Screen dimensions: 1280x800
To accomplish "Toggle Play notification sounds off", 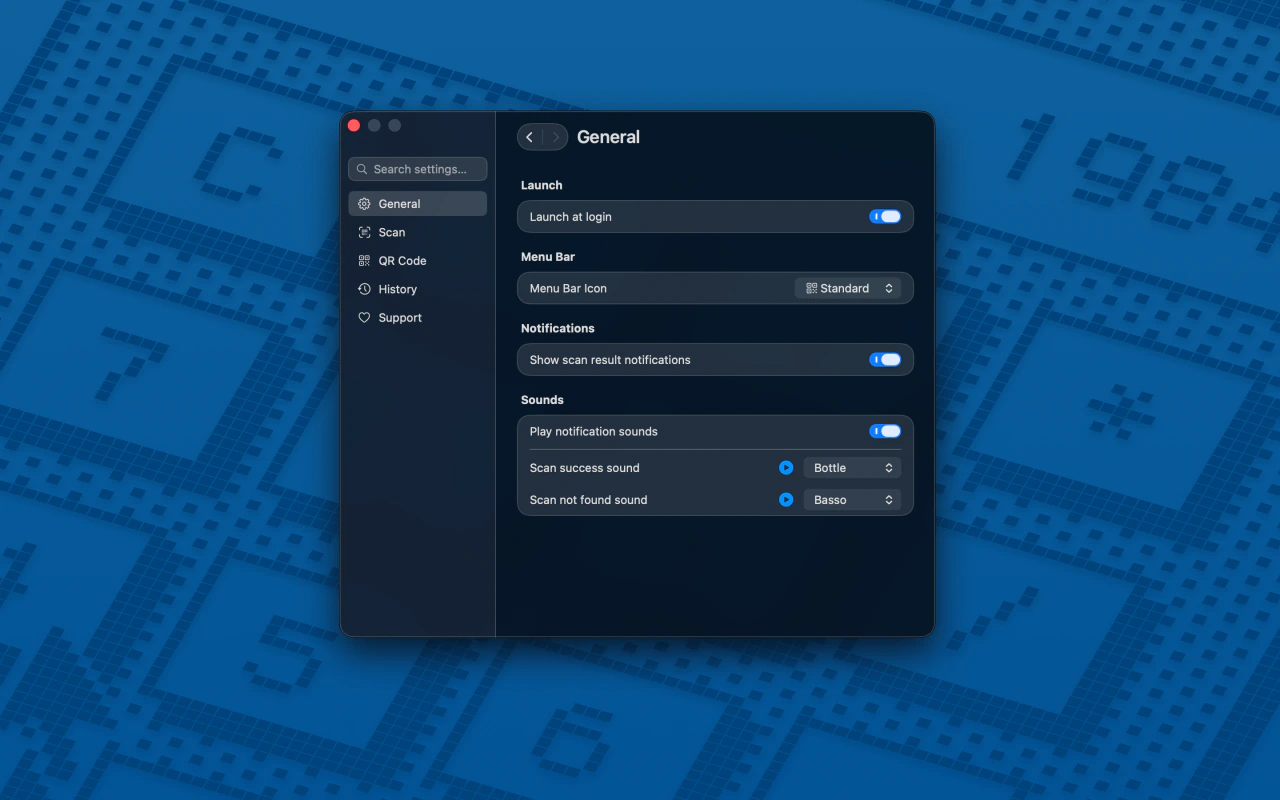I will 885,432.
